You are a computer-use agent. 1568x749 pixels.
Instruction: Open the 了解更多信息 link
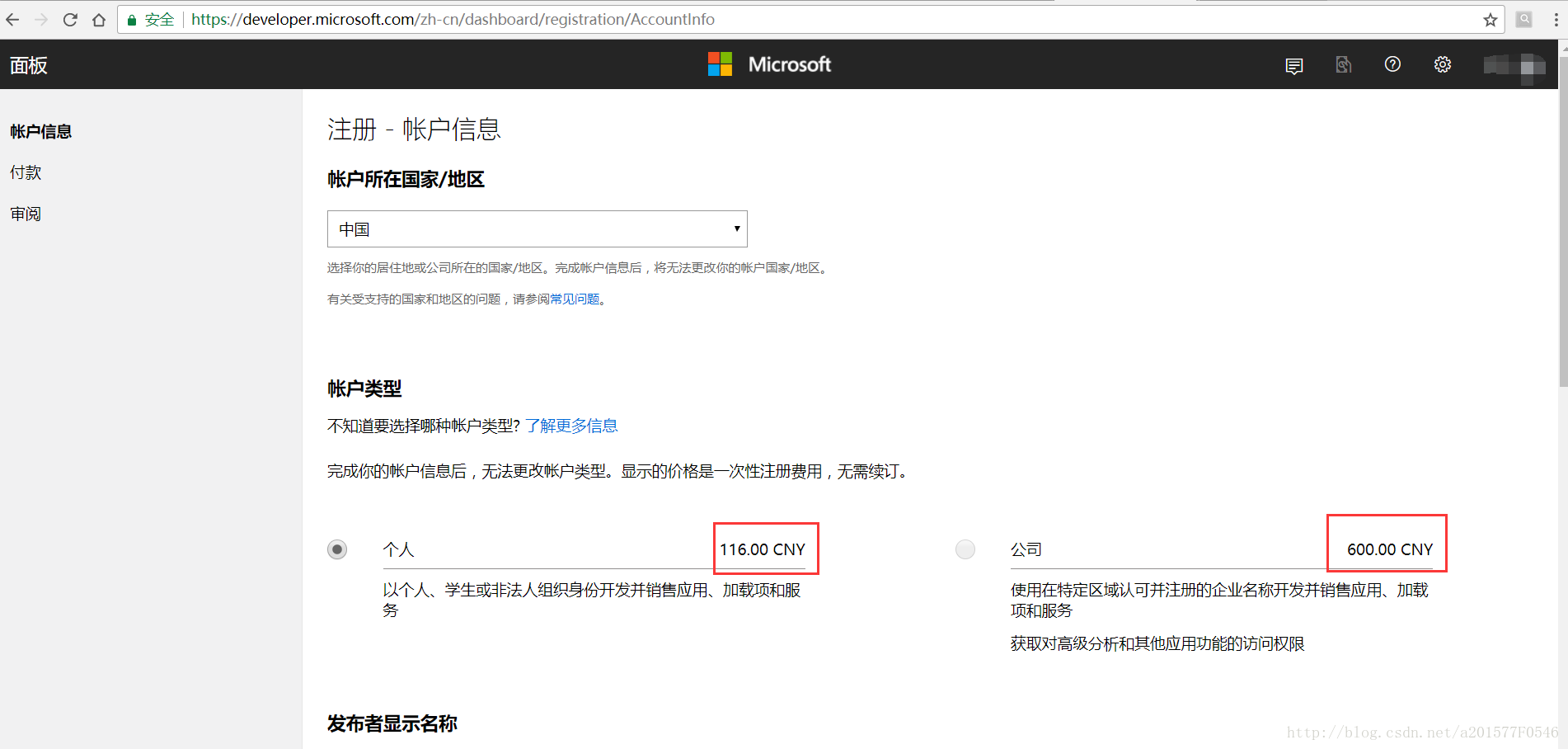572,426
